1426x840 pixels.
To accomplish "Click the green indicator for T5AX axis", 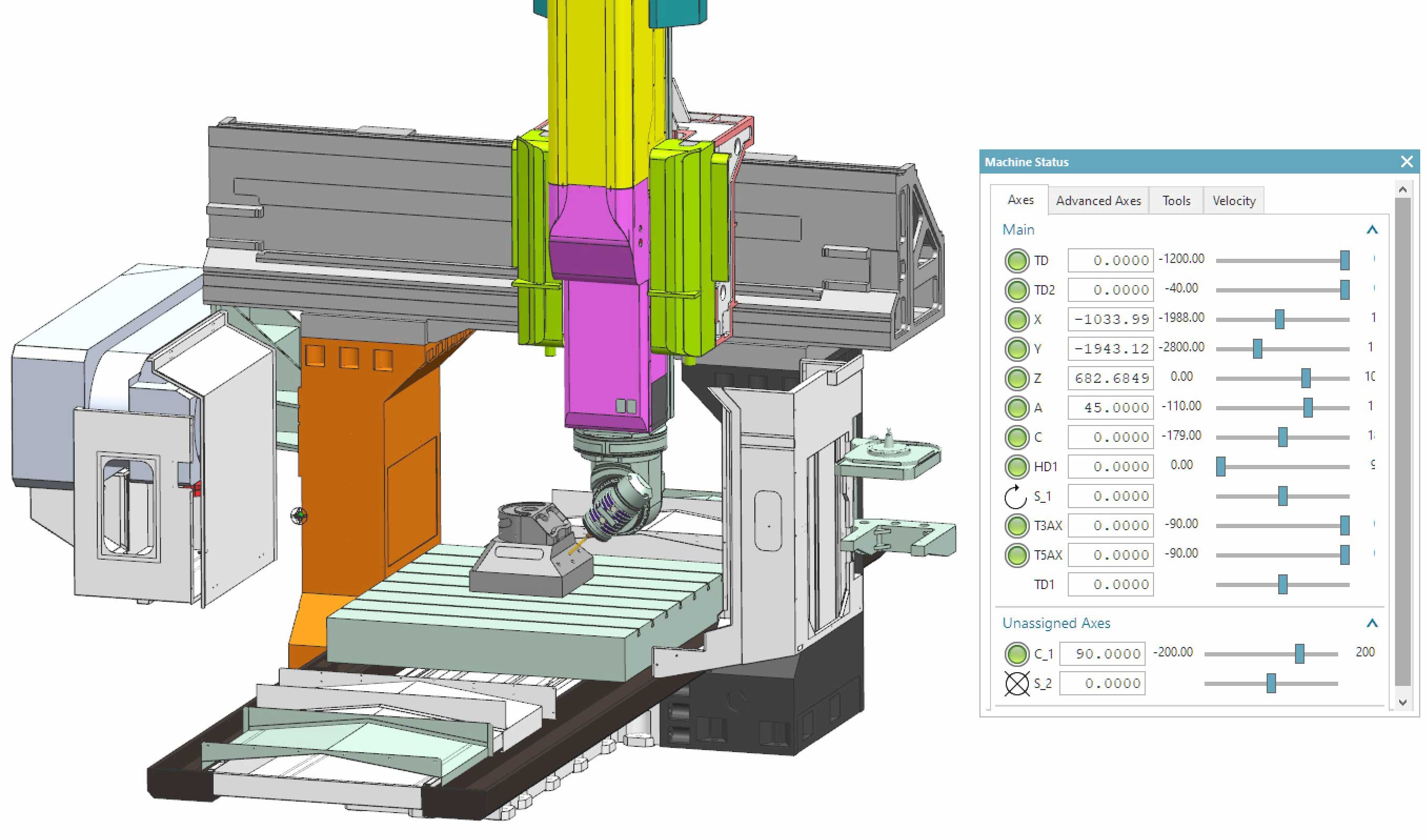I will point(1016,555).
